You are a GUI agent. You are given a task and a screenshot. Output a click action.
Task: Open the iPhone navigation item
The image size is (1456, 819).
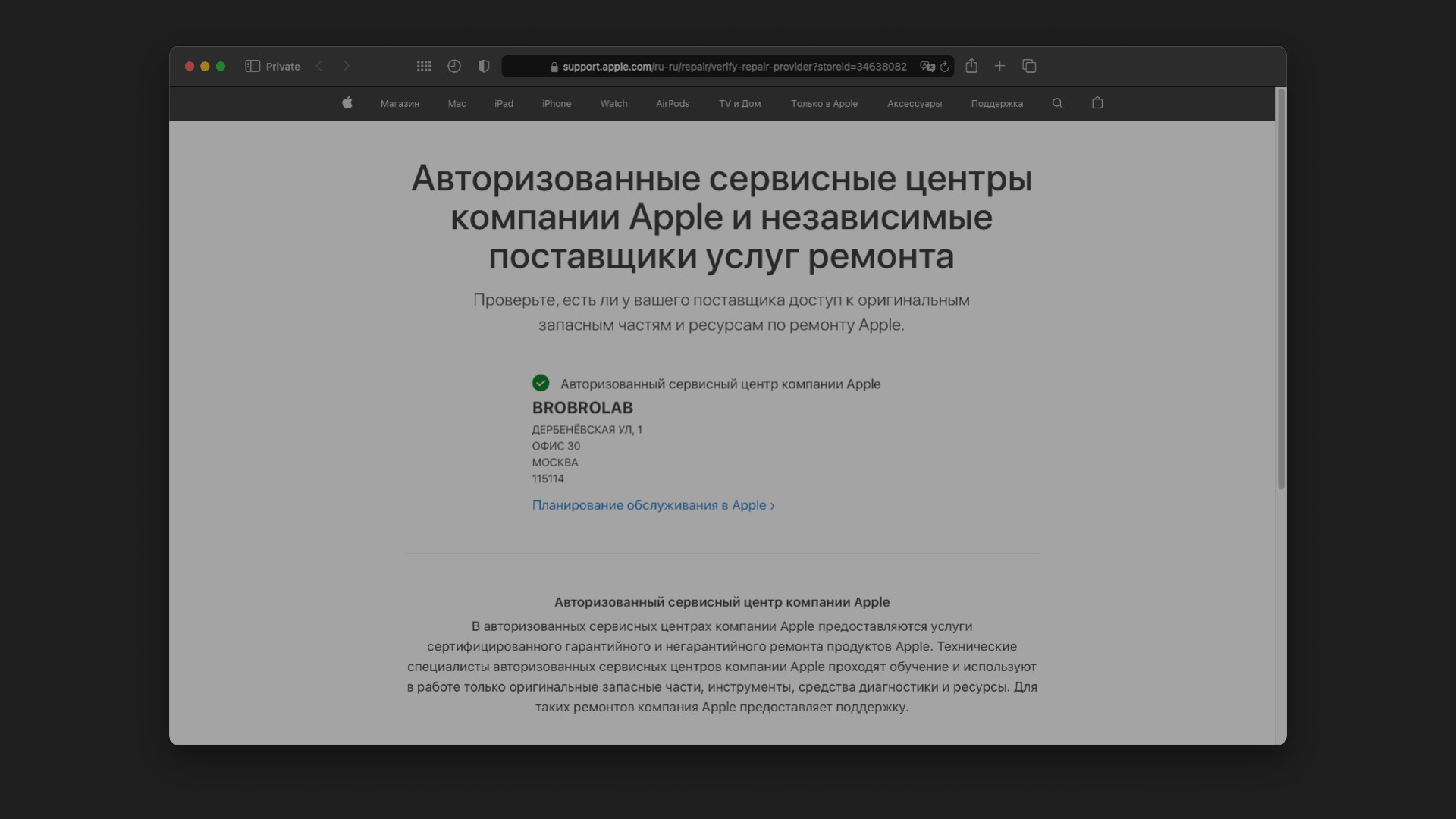point(557,104)
